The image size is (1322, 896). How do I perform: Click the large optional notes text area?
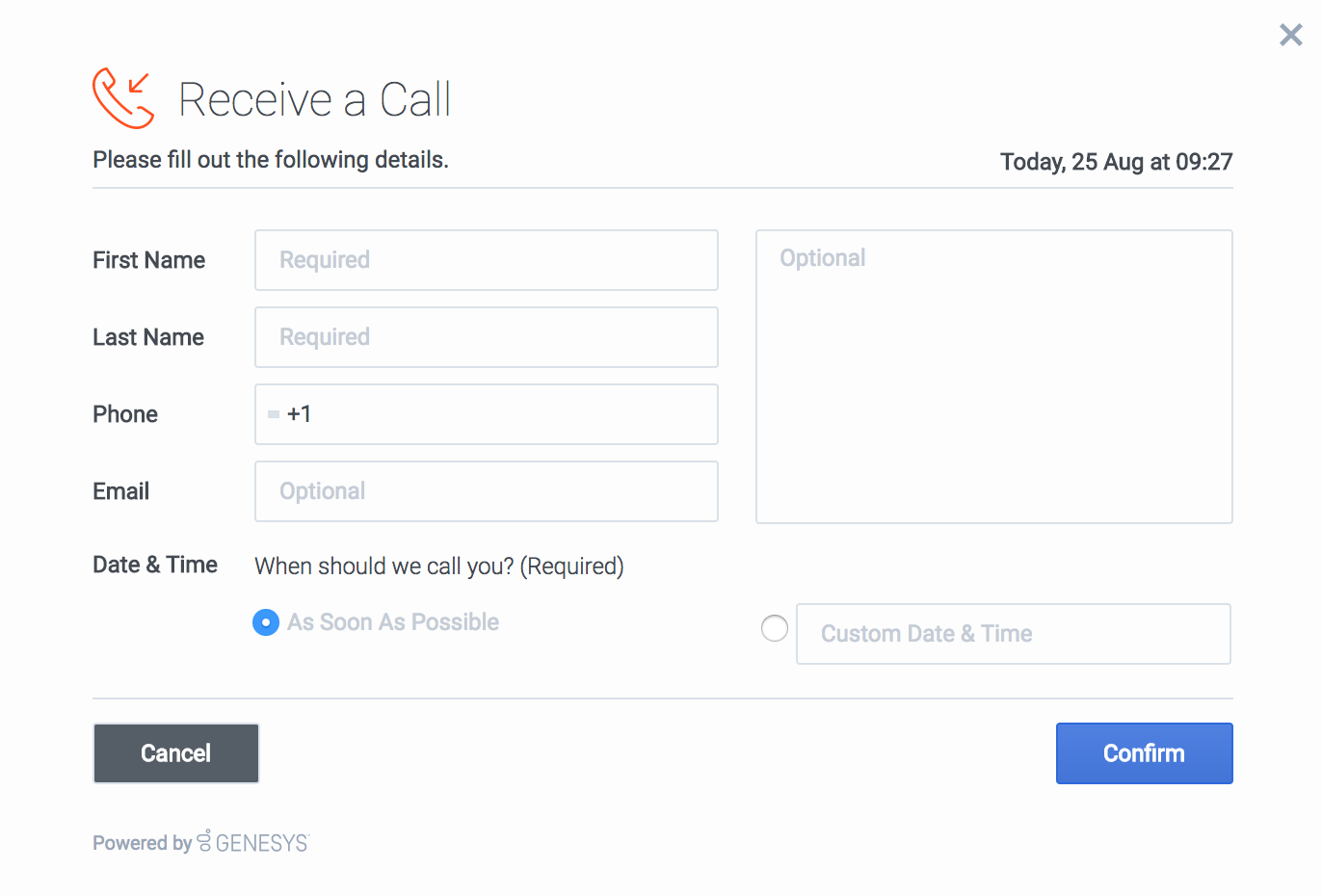(993, 377)
